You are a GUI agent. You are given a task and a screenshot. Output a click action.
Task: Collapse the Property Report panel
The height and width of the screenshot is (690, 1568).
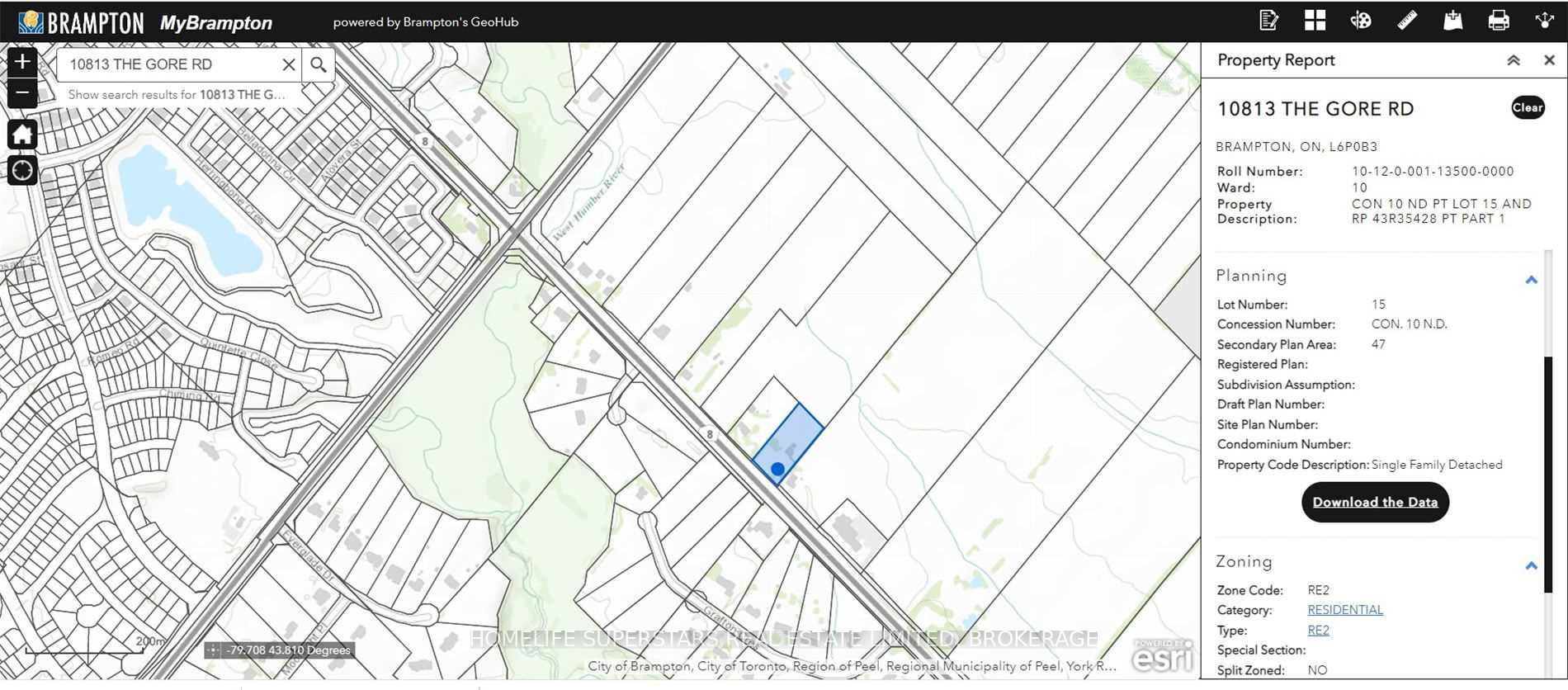point(1514,60)
